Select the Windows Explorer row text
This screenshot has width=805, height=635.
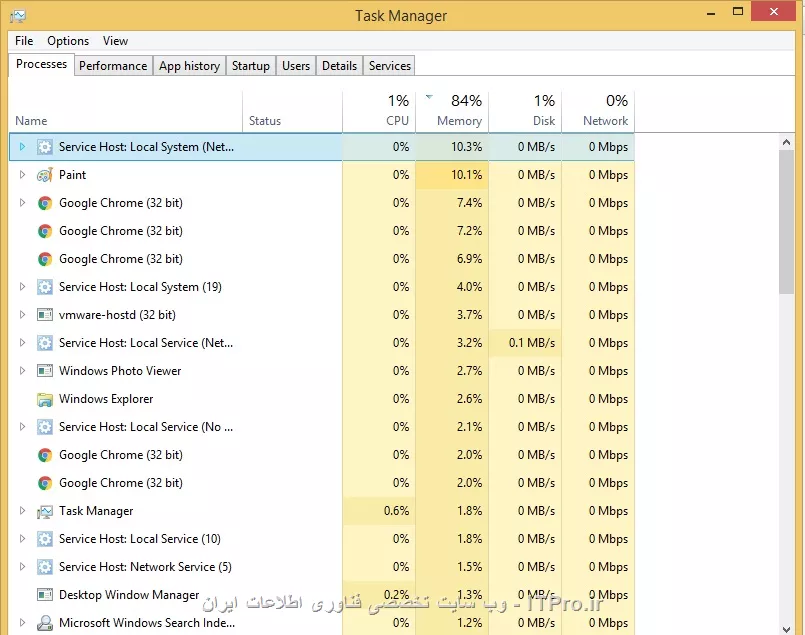tap(106, 399)
